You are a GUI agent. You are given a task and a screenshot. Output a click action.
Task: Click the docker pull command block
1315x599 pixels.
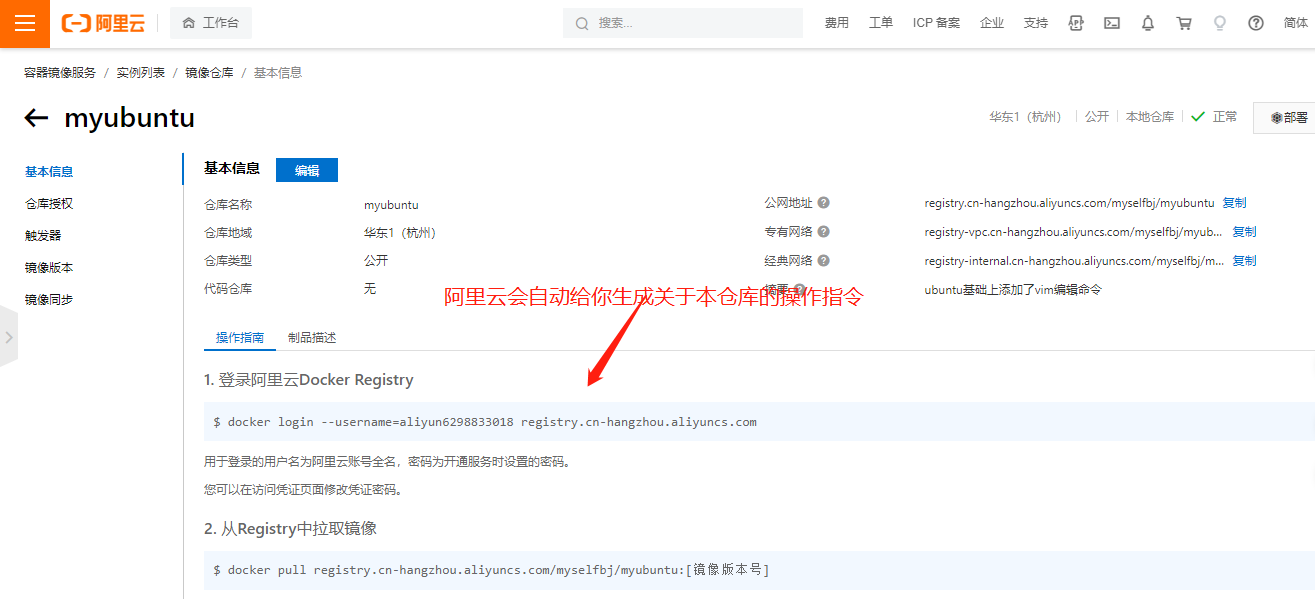click(759, 570)
